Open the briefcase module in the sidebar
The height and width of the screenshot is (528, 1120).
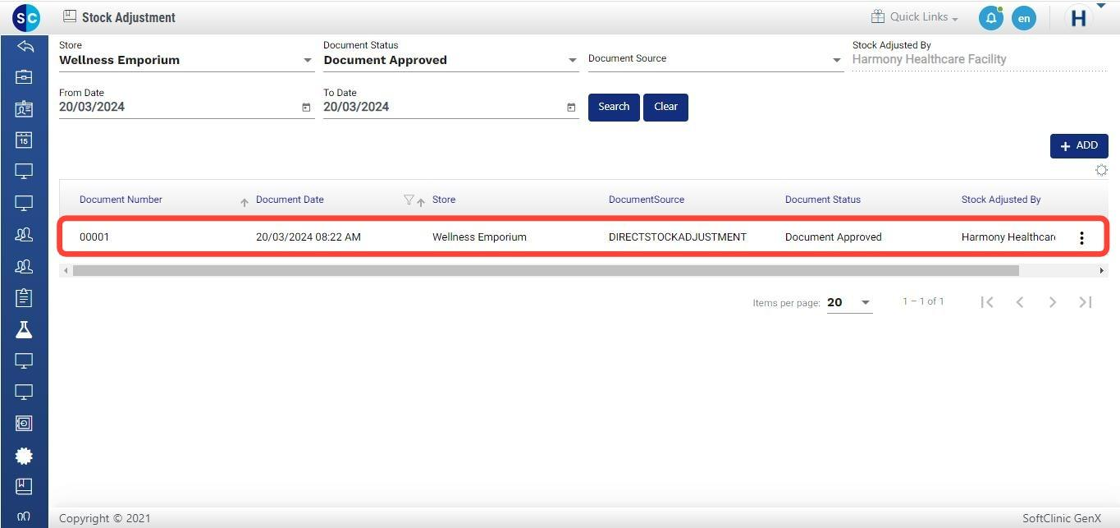[x=25, y=78]
